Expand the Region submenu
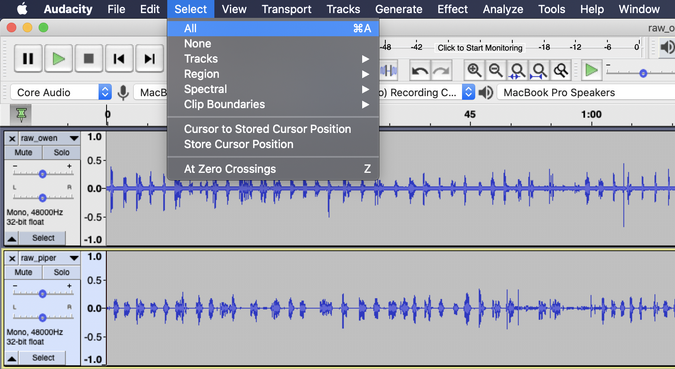Screen dimensions: 675x369 (x=273, y=74)
